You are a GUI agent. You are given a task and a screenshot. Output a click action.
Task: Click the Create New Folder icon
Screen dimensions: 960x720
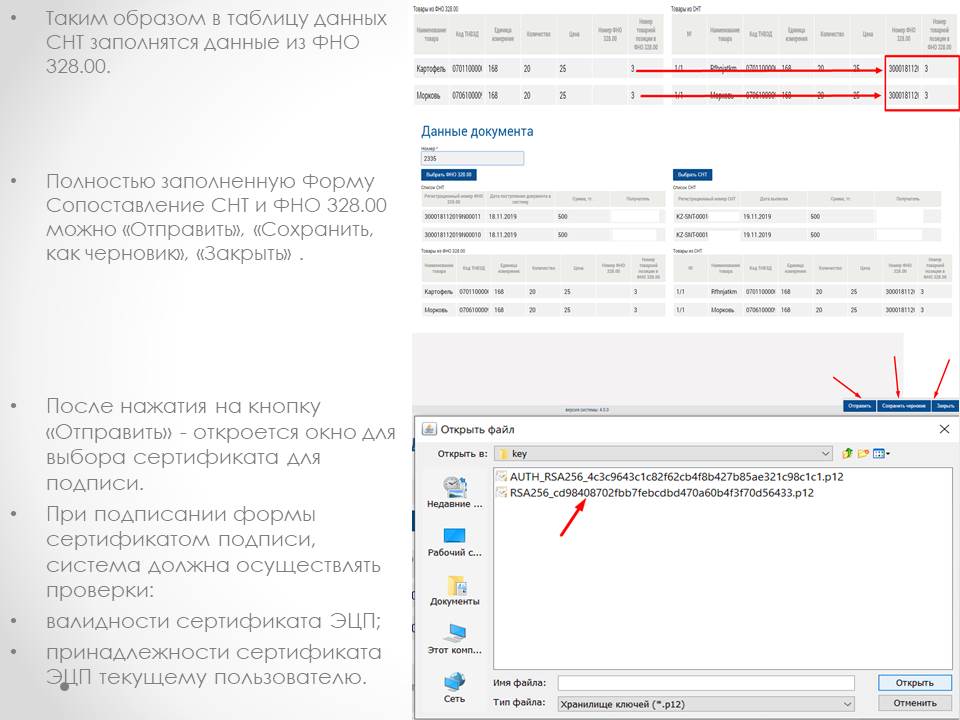863,453
